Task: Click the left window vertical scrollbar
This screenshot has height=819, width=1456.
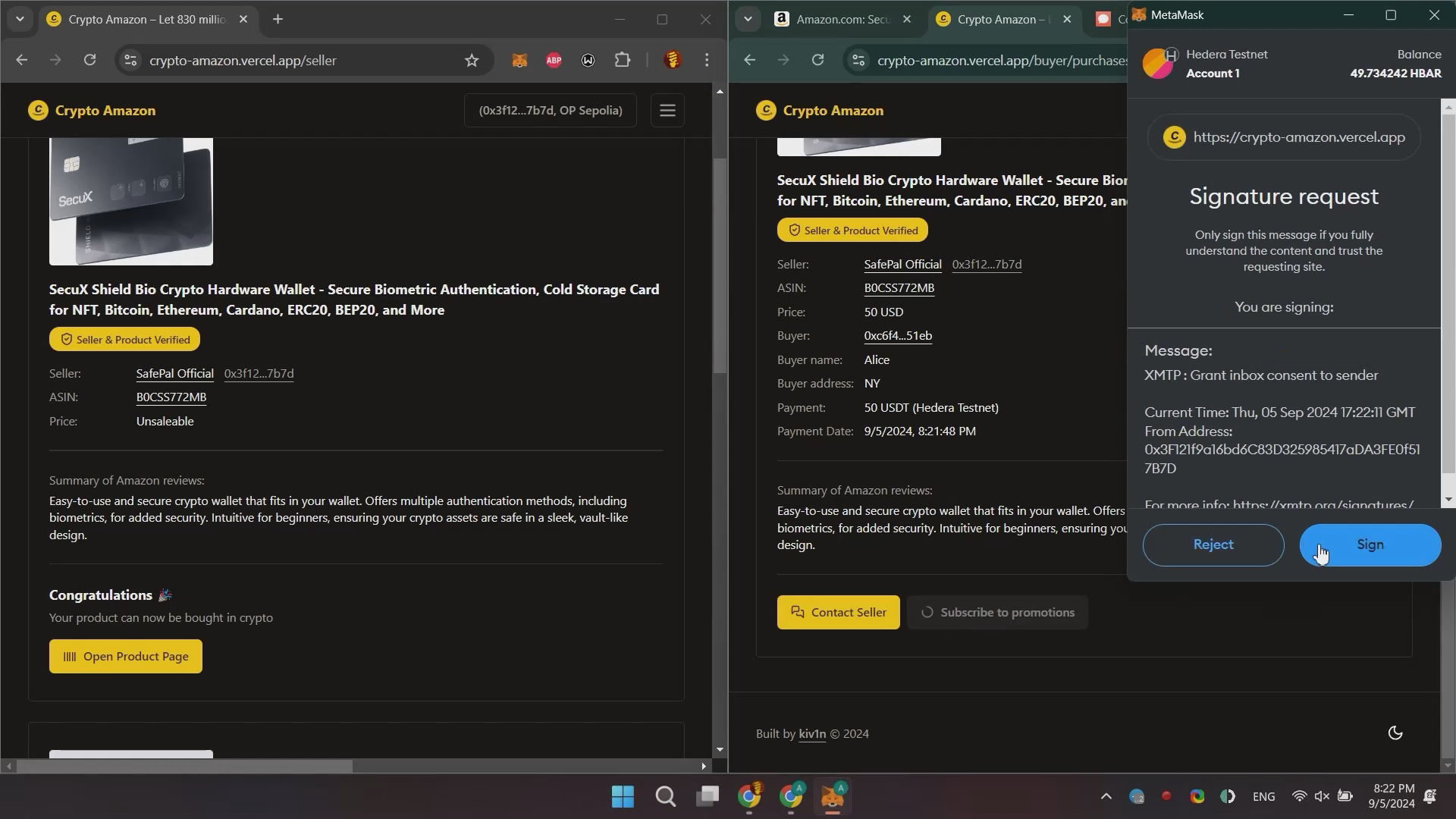Action: [720, 265]
